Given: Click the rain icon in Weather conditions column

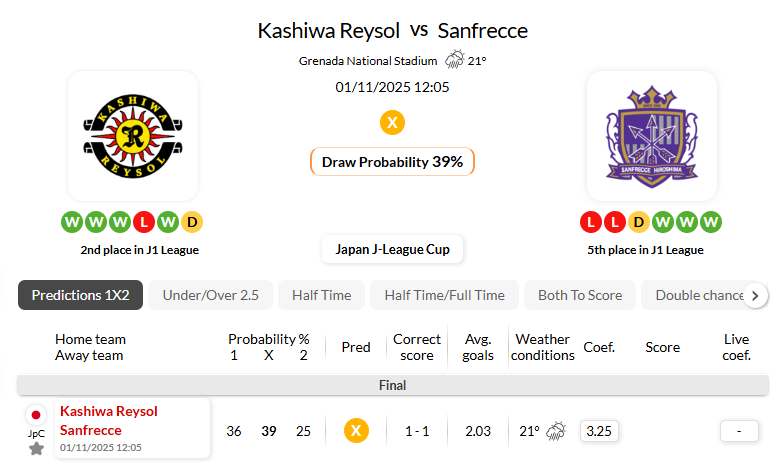Looking at the screenshot, I should pos(557,431).
